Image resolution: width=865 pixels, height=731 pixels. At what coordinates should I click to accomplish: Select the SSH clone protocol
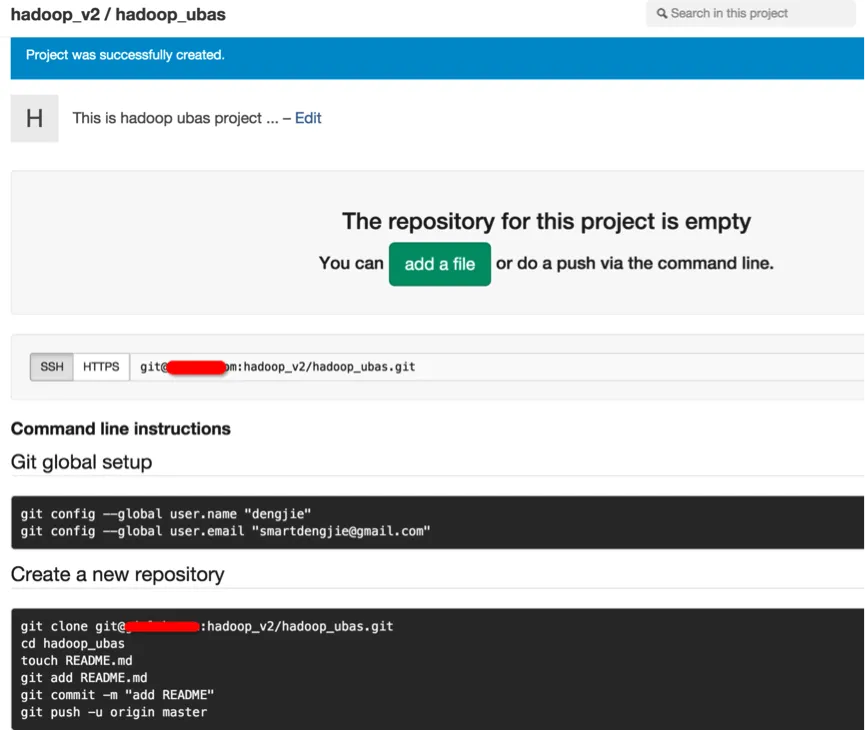pos(52,367)
